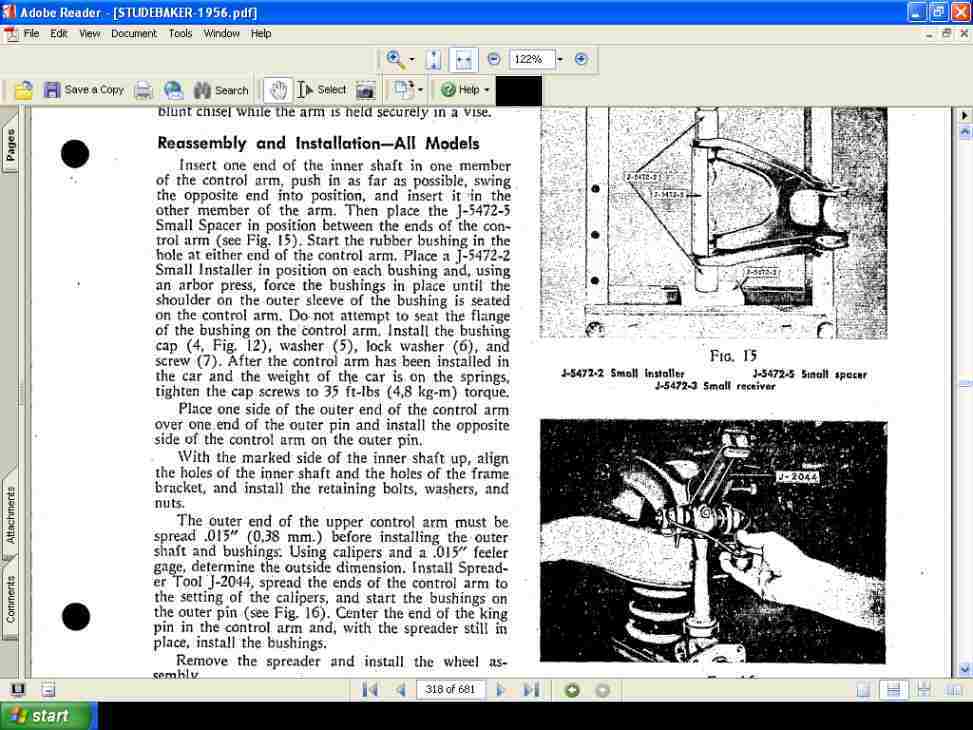Click the page number field 318 of 681
973x730 pixels.
[x=450, y=689]
